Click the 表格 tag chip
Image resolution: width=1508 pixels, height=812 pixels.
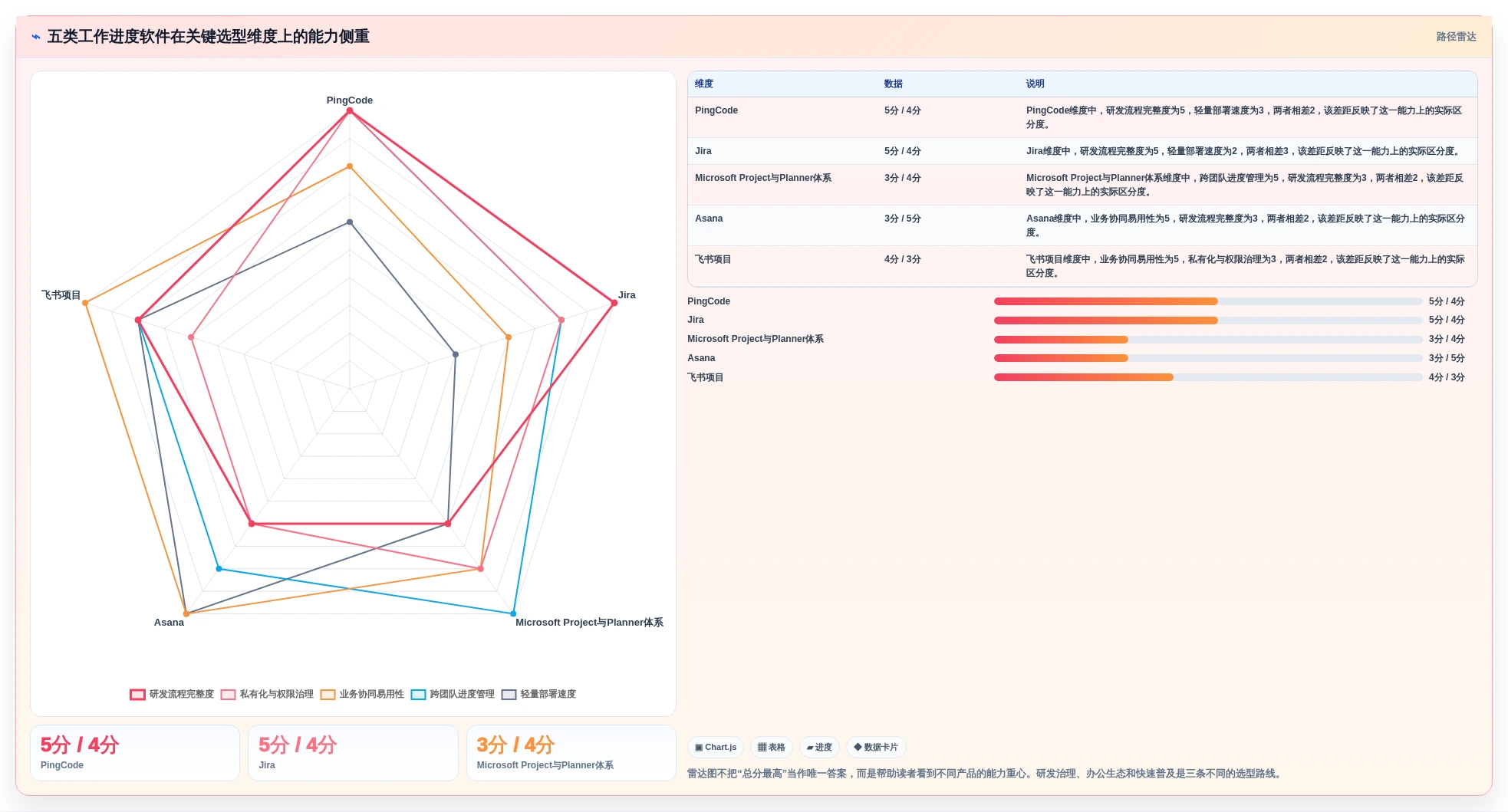772,747
